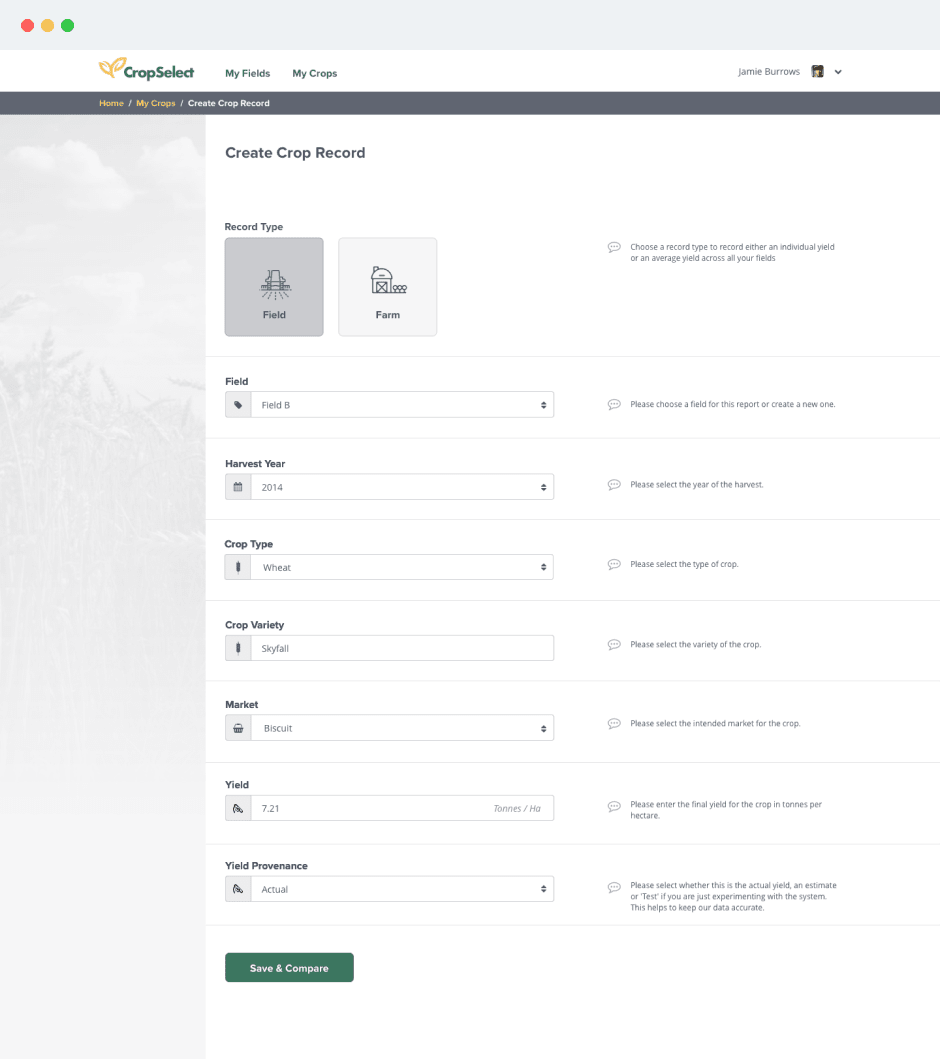Screen dimensions: 940x1059
Task: Click speech bubble icon for record type hint
Action: click(614, 247)
